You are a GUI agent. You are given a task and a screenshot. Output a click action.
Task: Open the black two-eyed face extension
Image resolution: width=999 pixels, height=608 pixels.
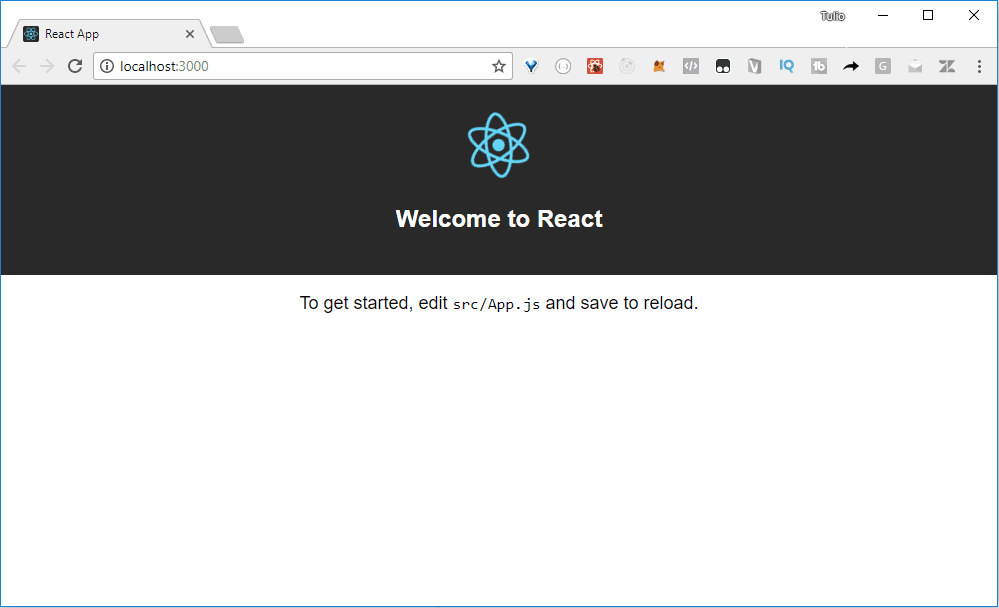pyautogui.click(x=722, y=66)
